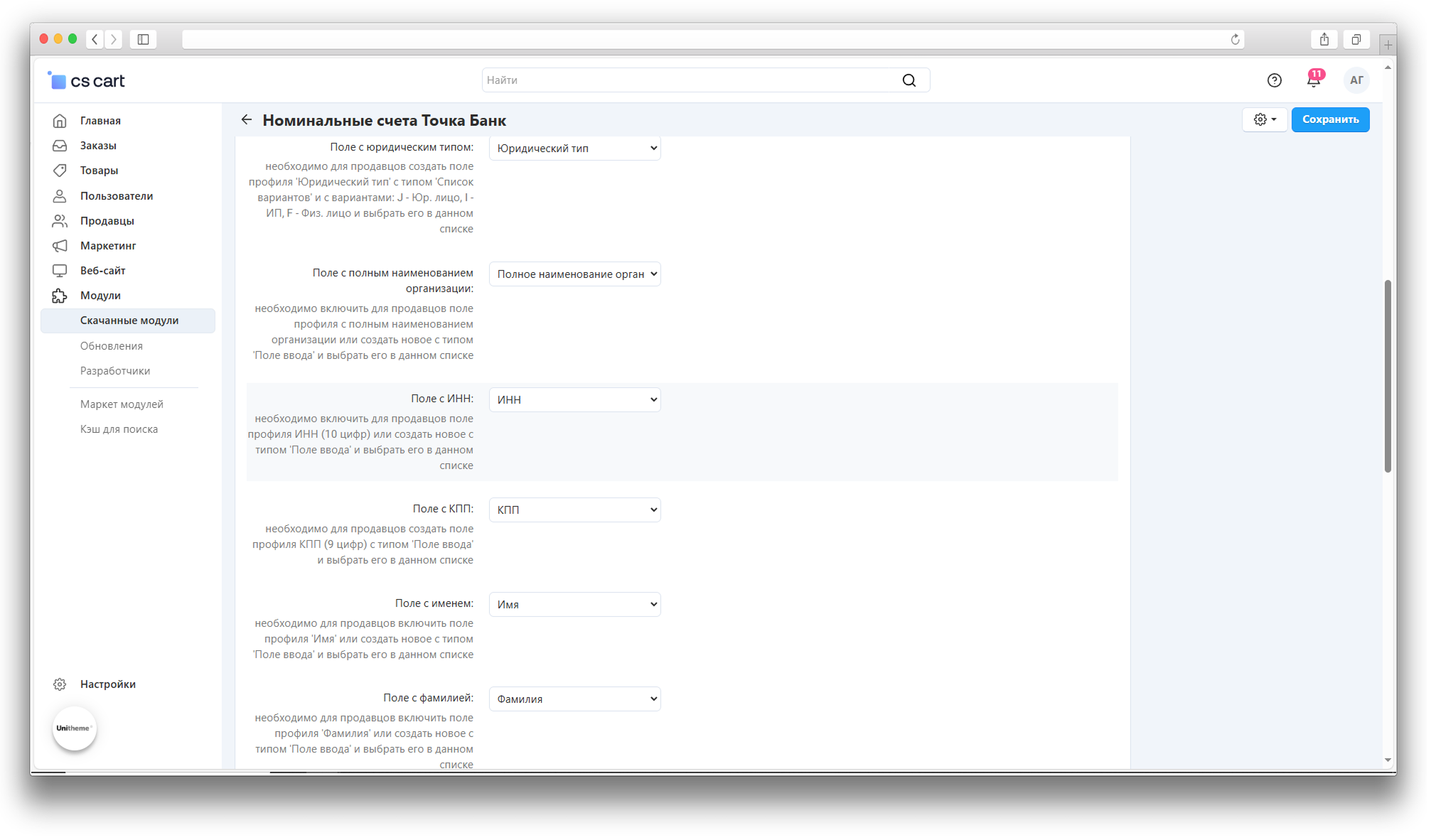Image resolution: width=1431 pixels, height=840 pixels.
Task: Click the browser reload icon
Action: click(1235, 39)
